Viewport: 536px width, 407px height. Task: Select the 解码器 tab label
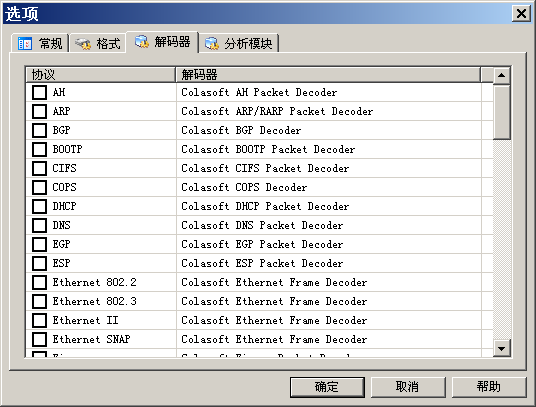(x=172, y=41)
